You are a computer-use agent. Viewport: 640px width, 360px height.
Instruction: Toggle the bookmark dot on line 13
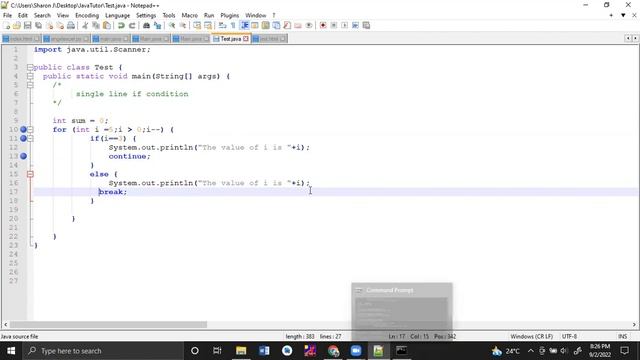pos(23,156)
